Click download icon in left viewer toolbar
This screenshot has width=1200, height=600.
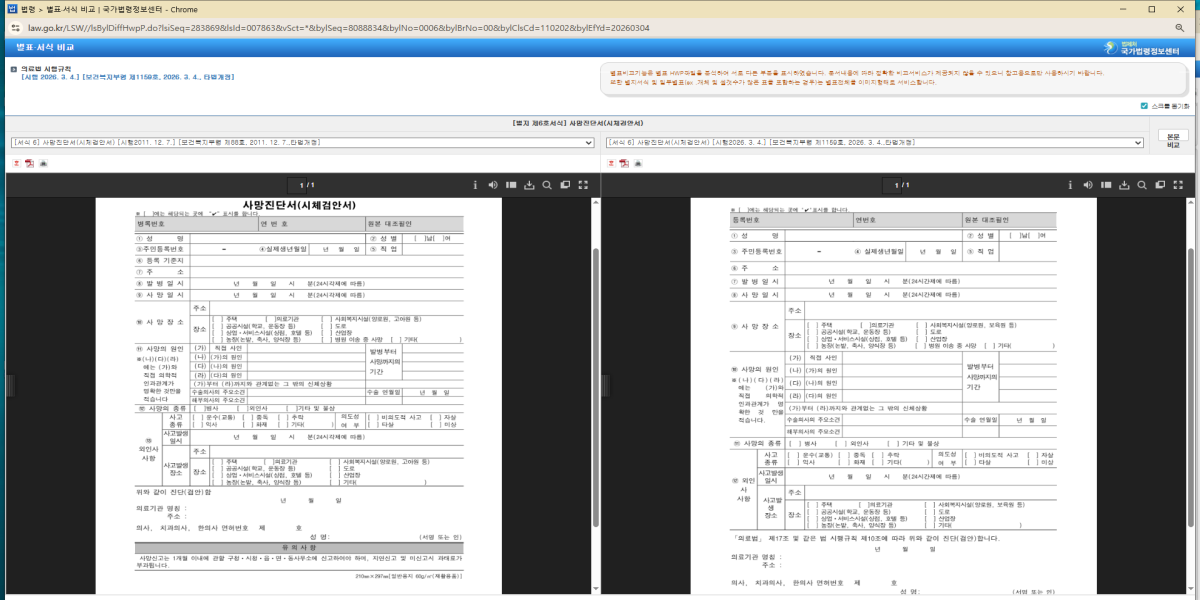(529, 185)
